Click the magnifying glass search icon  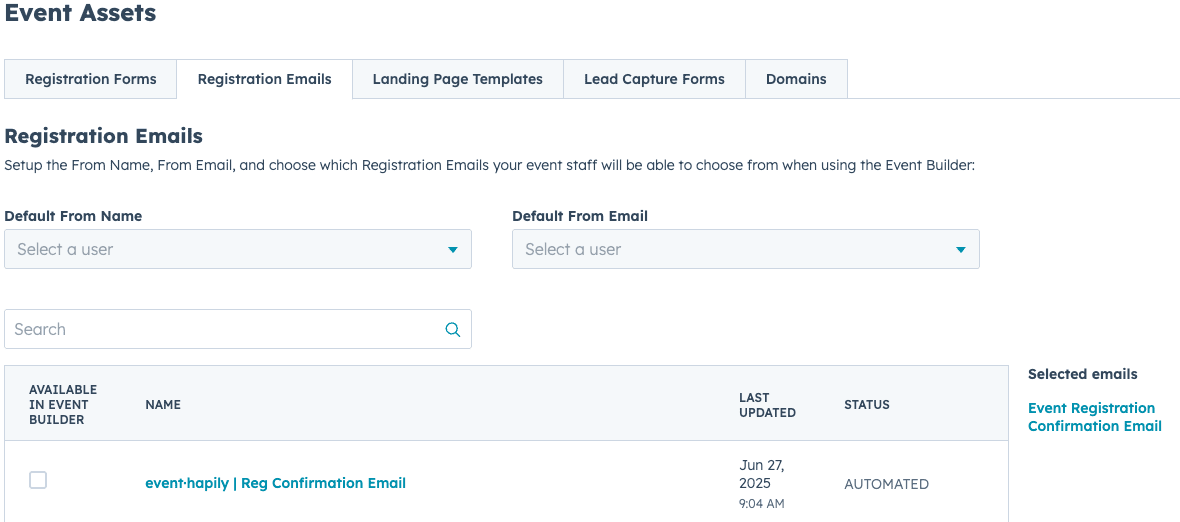(x=452, y=329)
